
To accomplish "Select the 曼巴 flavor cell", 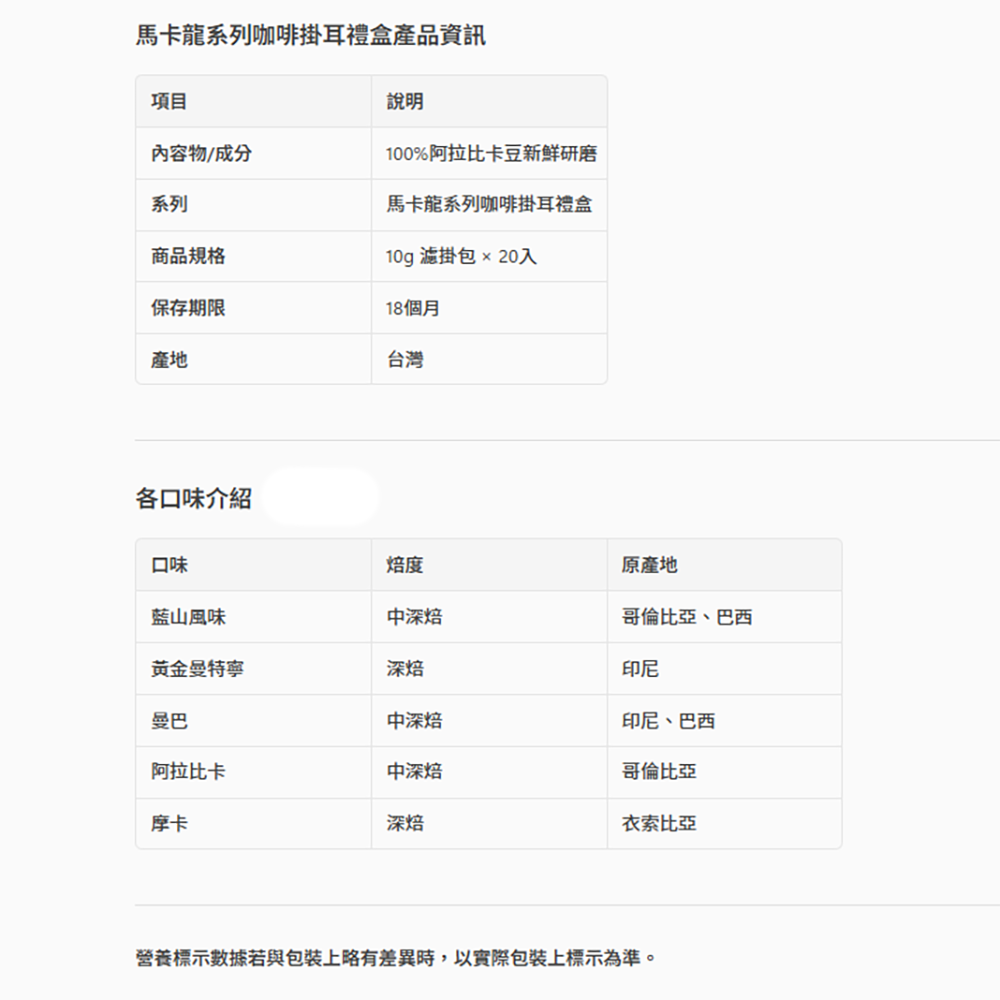I will point(169,721).
